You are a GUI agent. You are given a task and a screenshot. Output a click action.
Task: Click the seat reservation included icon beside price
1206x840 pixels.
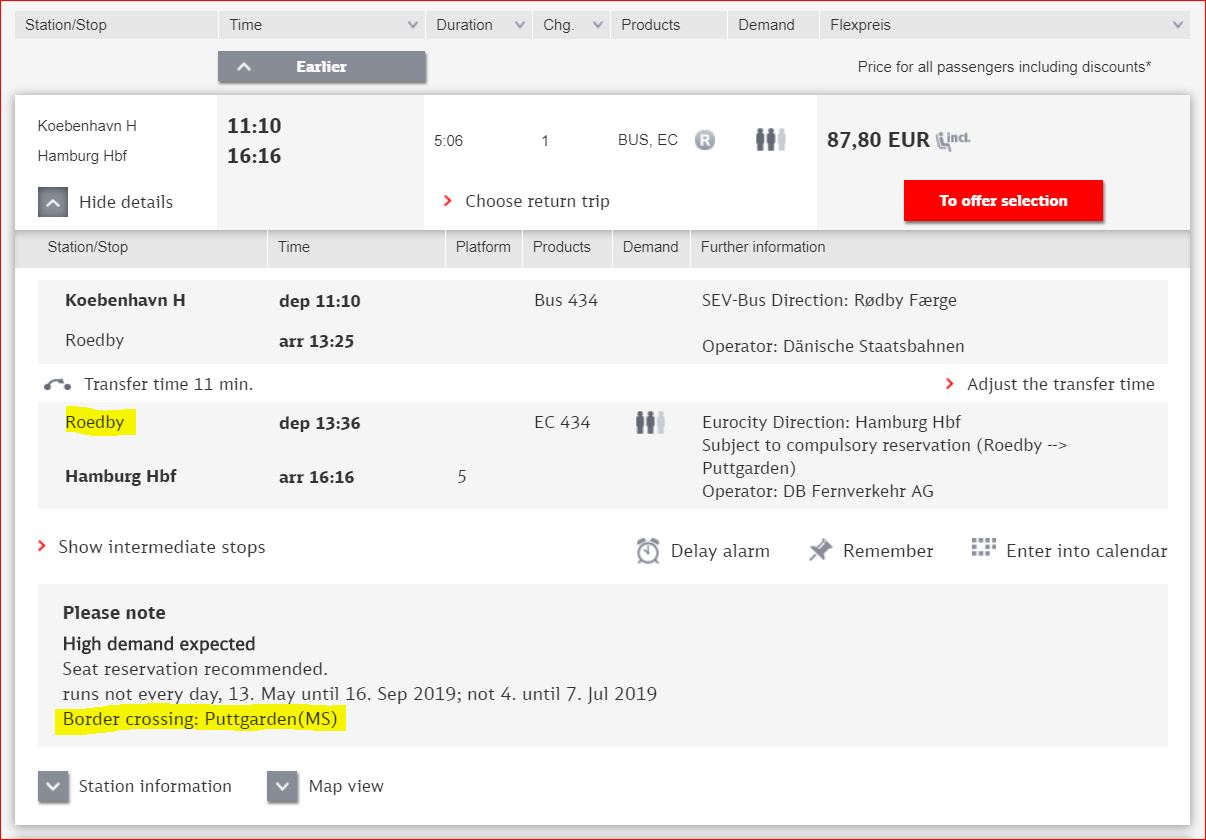tap(953, 140)
